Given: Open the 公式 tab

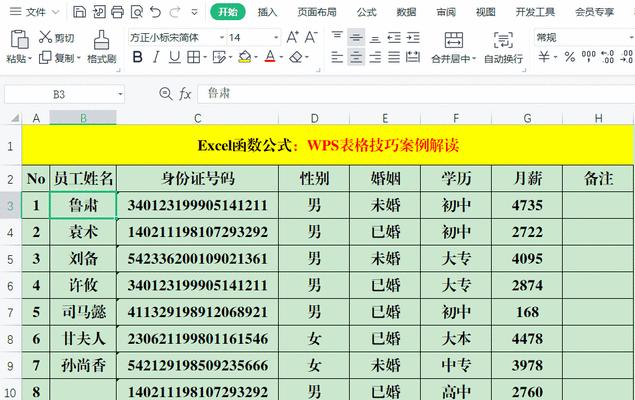Looking at the screenshot, I should (x=367, y=12).
